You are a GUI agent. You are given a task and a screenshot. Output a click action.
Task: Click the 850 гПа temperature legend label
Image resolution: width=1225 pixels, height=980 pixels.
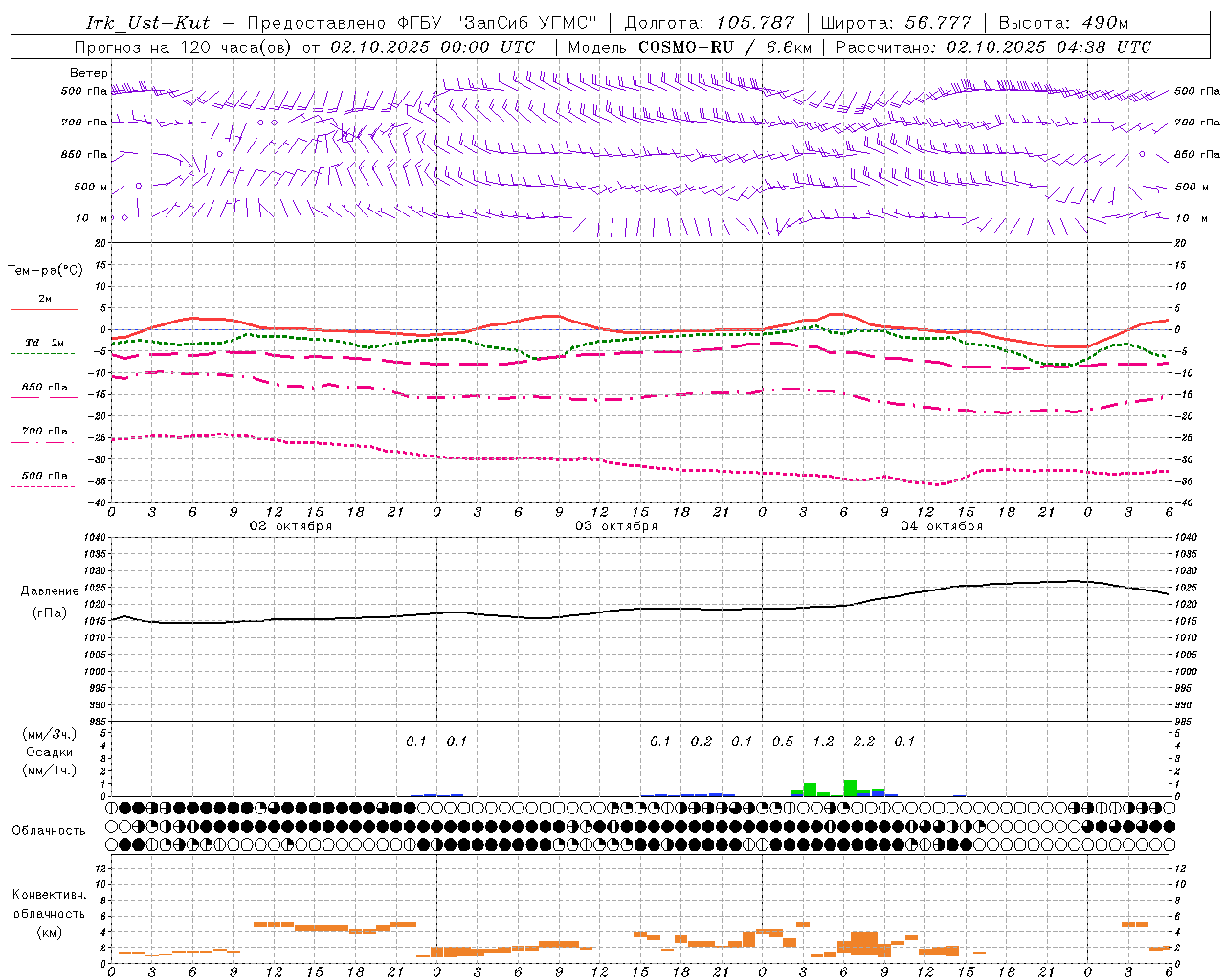(x=45, y=388)
